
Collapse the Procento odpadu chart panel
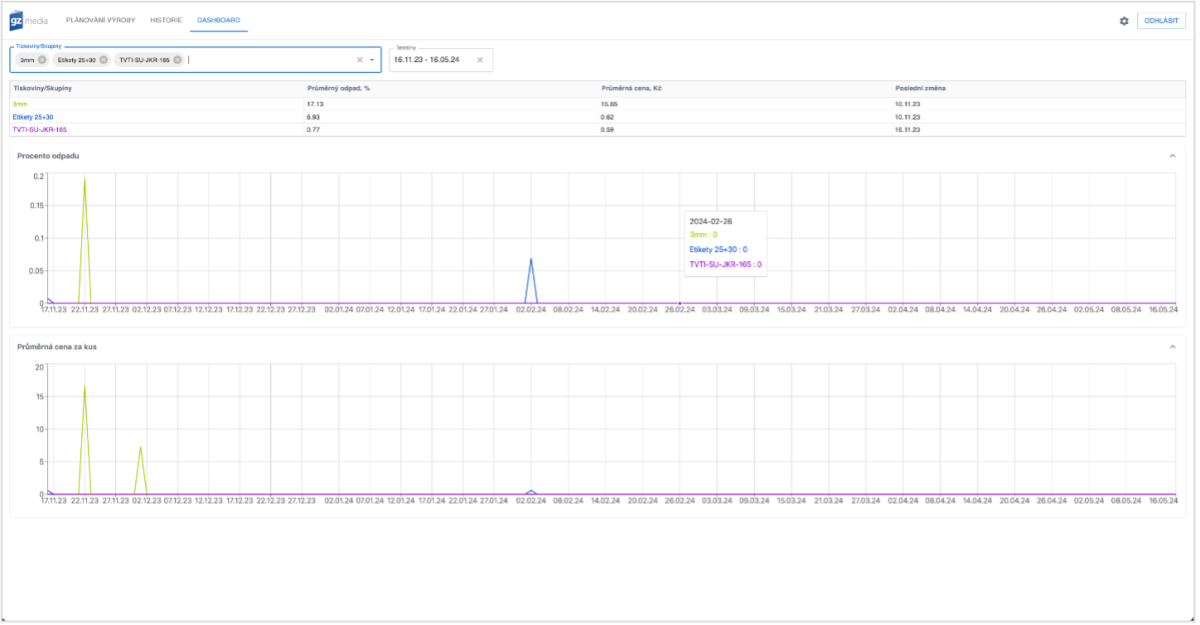tap(1173, 156)
